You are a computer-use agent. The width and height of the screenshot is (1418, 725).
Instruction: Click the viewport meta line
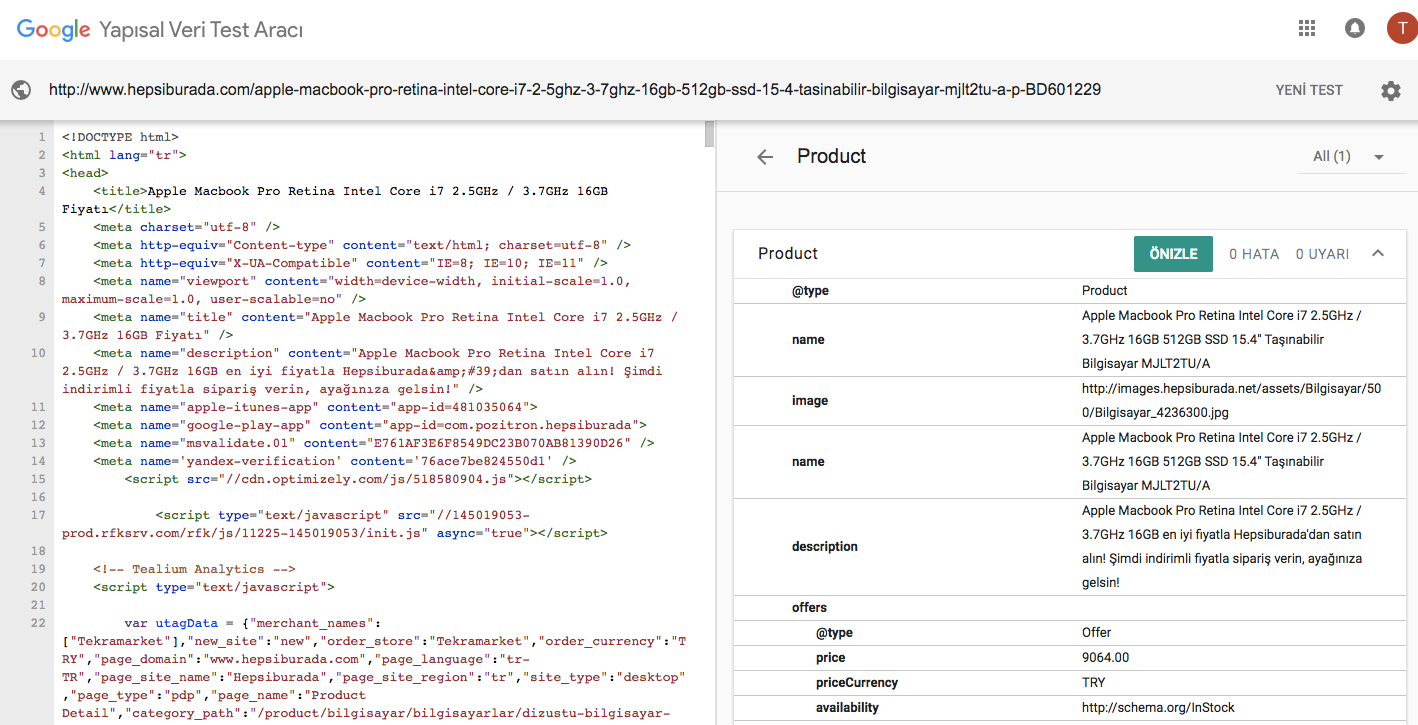click(x=346, y=290)
